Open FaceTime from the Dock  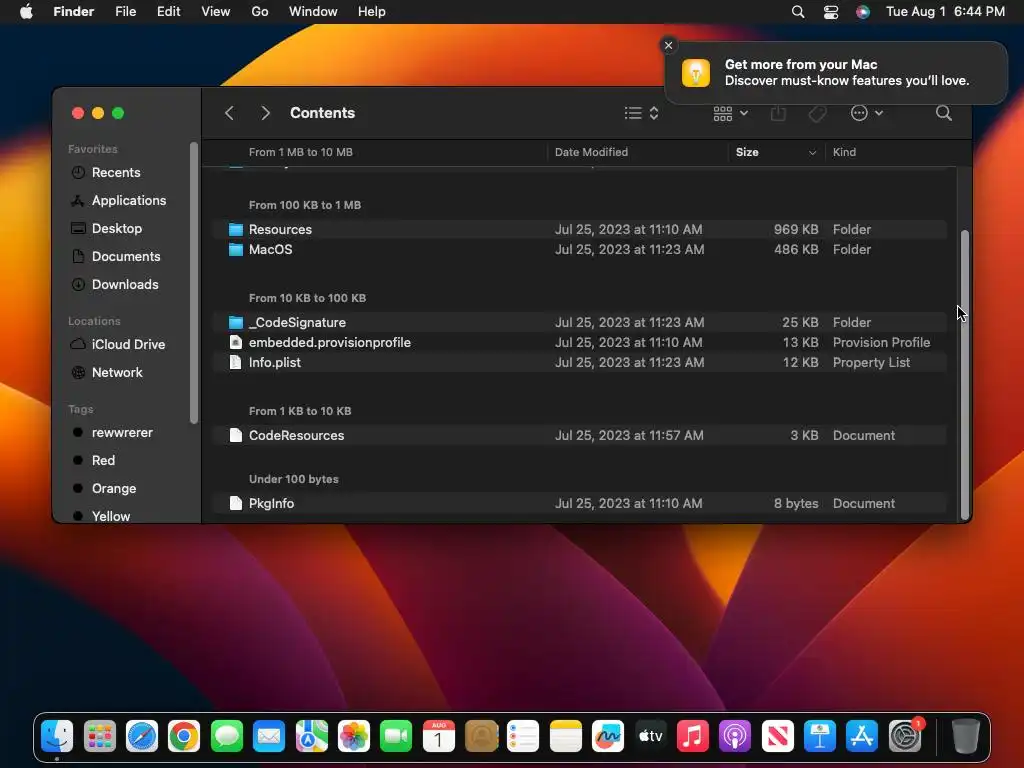tap(396, 737)
